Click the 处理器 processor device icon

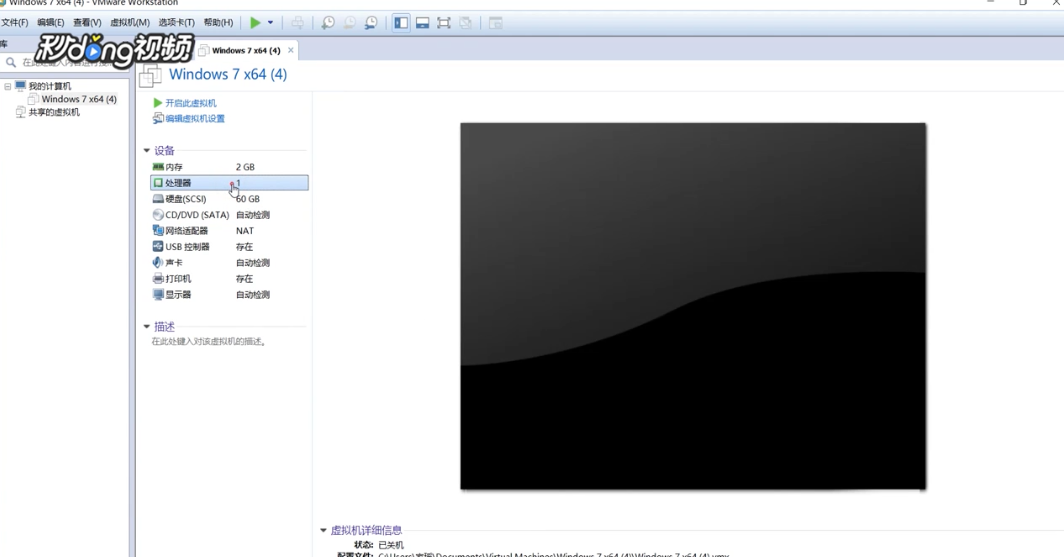coord(158,183)
